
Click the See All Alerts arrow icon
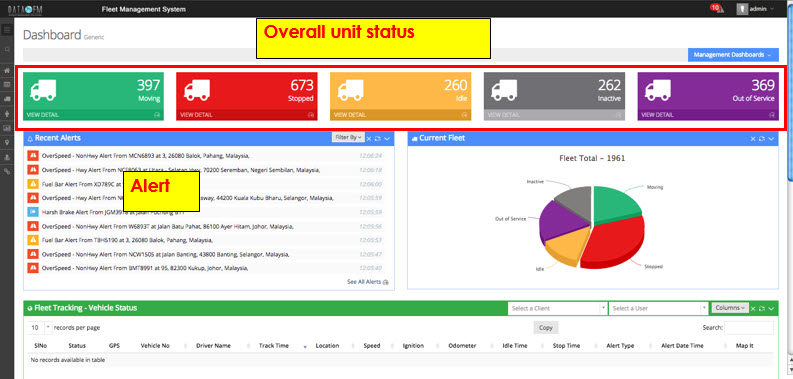[386, 282]
